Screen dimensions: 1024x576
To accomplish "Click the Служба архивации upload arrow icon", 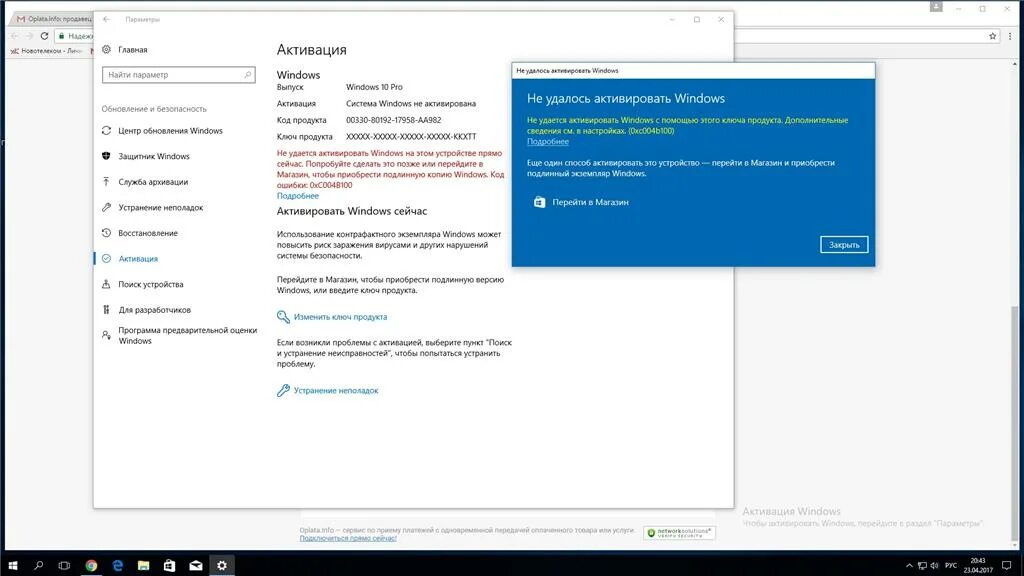I will pos(106,182).
